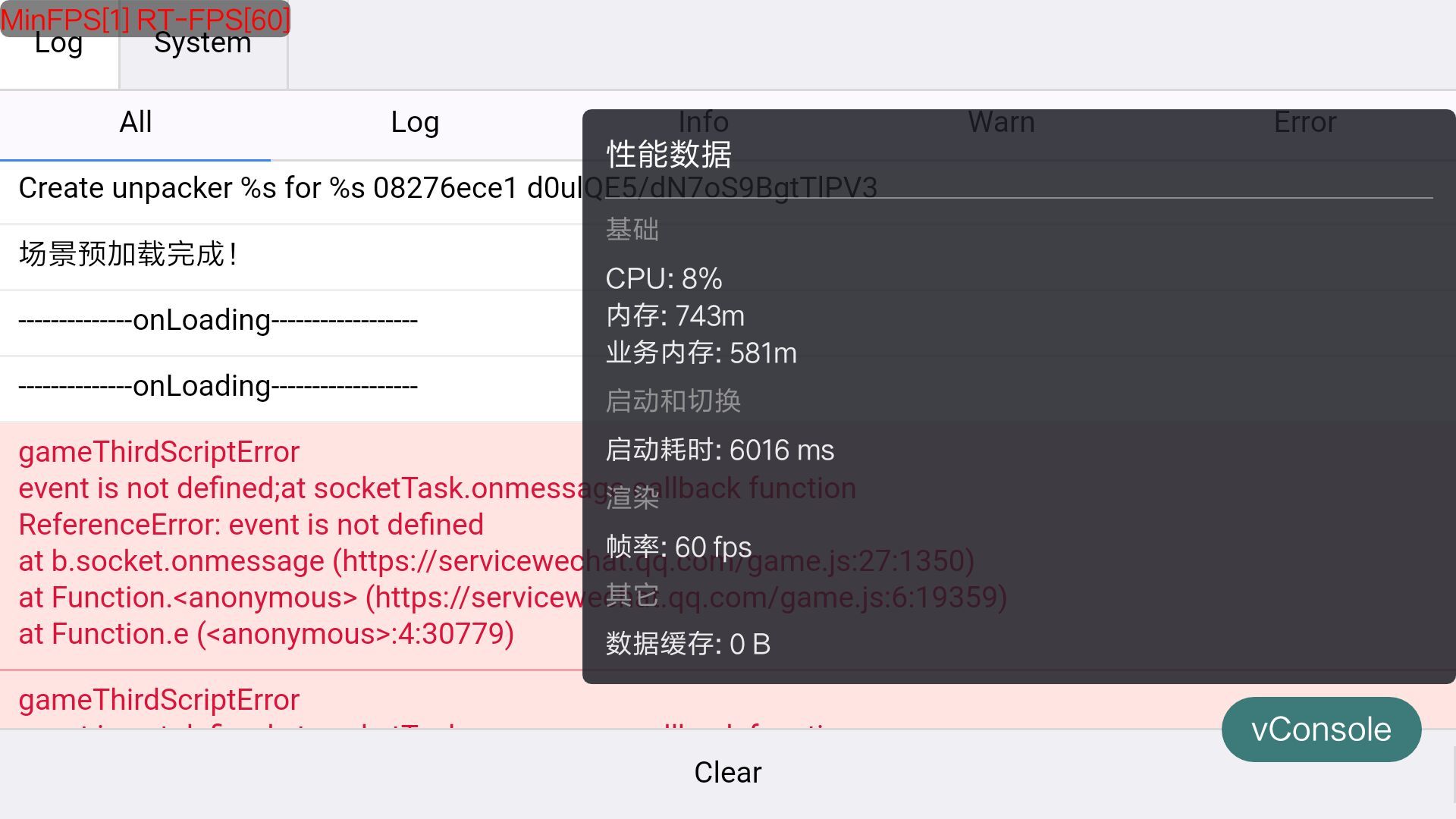1456x819 pixels.
Task: Filter the console to Warn messages
Action: 1001,122
